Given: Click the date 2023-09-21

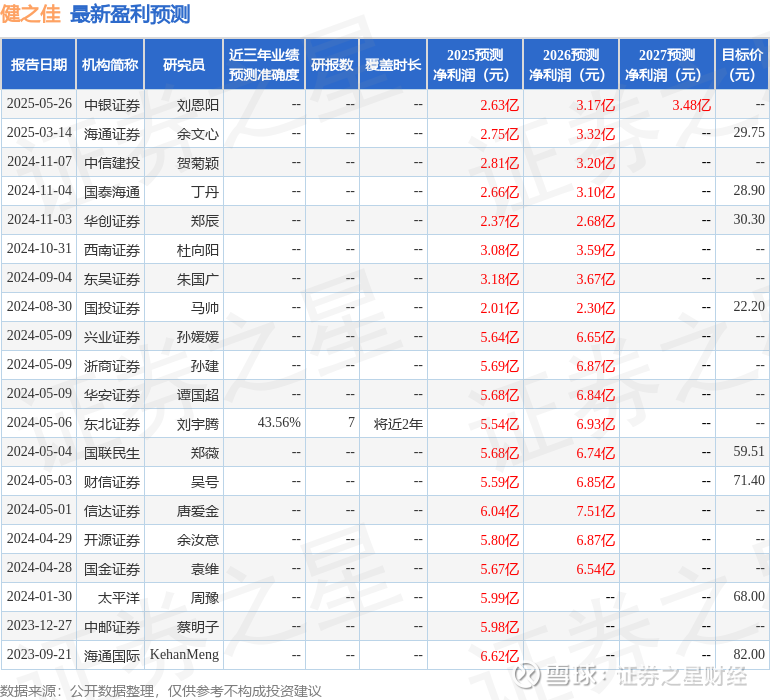Looking at the screenshot, I should pyautogui.click(x=39, y=654).
